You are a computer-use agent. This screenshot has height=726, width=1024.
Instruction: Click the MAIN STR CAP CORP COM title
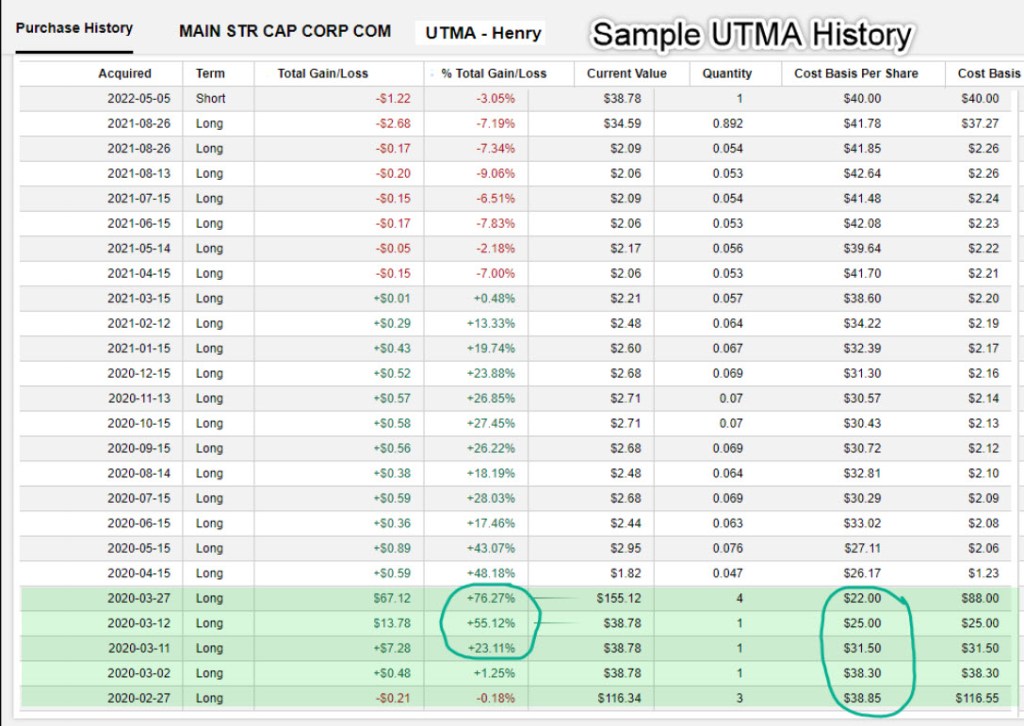pyautogui.click(x=285, y=31)
